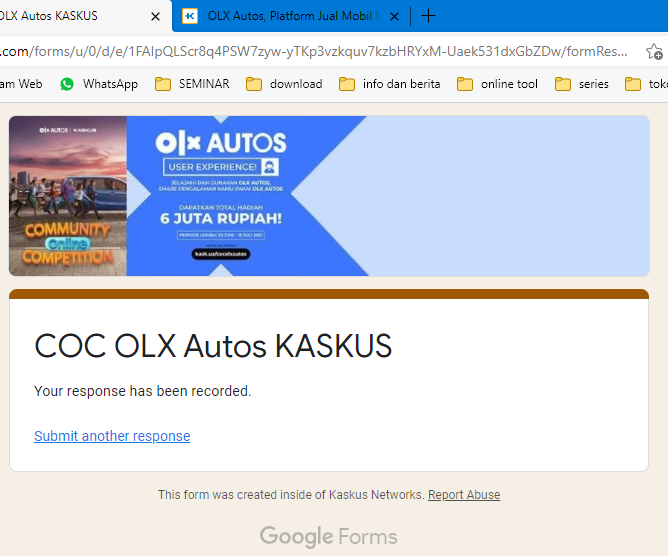Click 'This form was created inside of Kaskus Networks' text
668x556 pixels.
click(x=291, y=495)
